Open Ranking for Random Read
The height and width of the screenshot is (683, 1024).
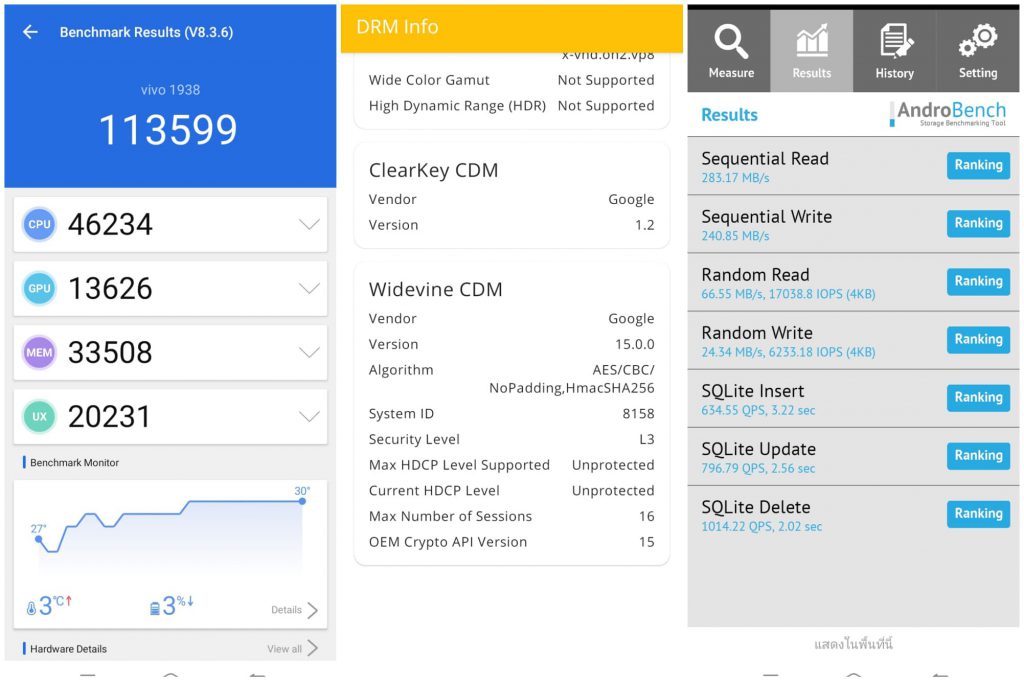[978, 281]
